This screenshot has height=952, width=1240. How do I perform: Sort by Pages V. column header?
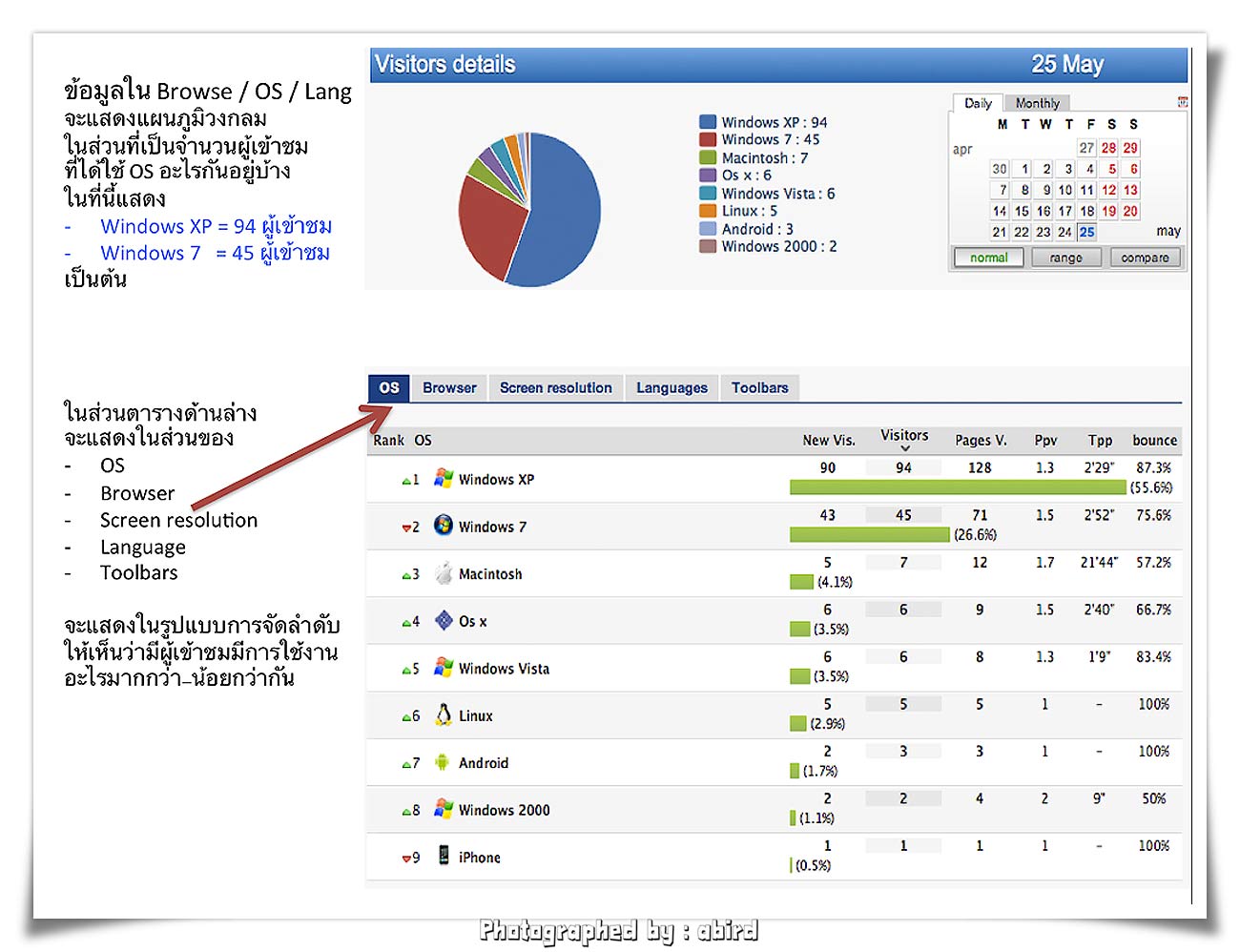click(981, 441)
